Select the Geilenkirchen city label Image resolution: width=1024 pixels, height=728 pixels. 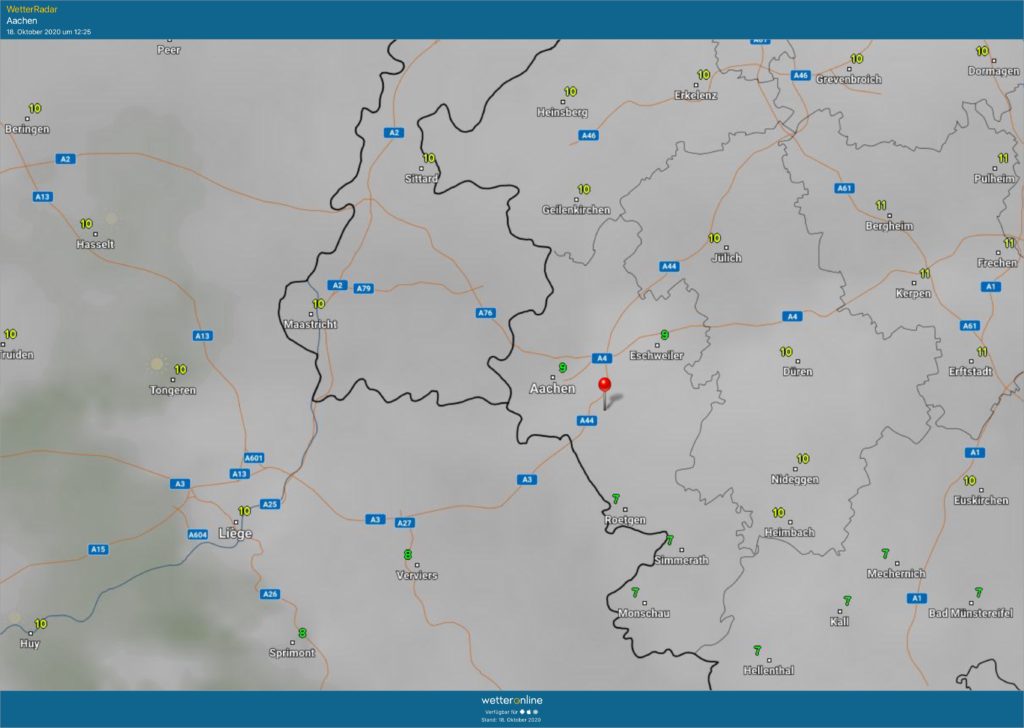(576, 210)
